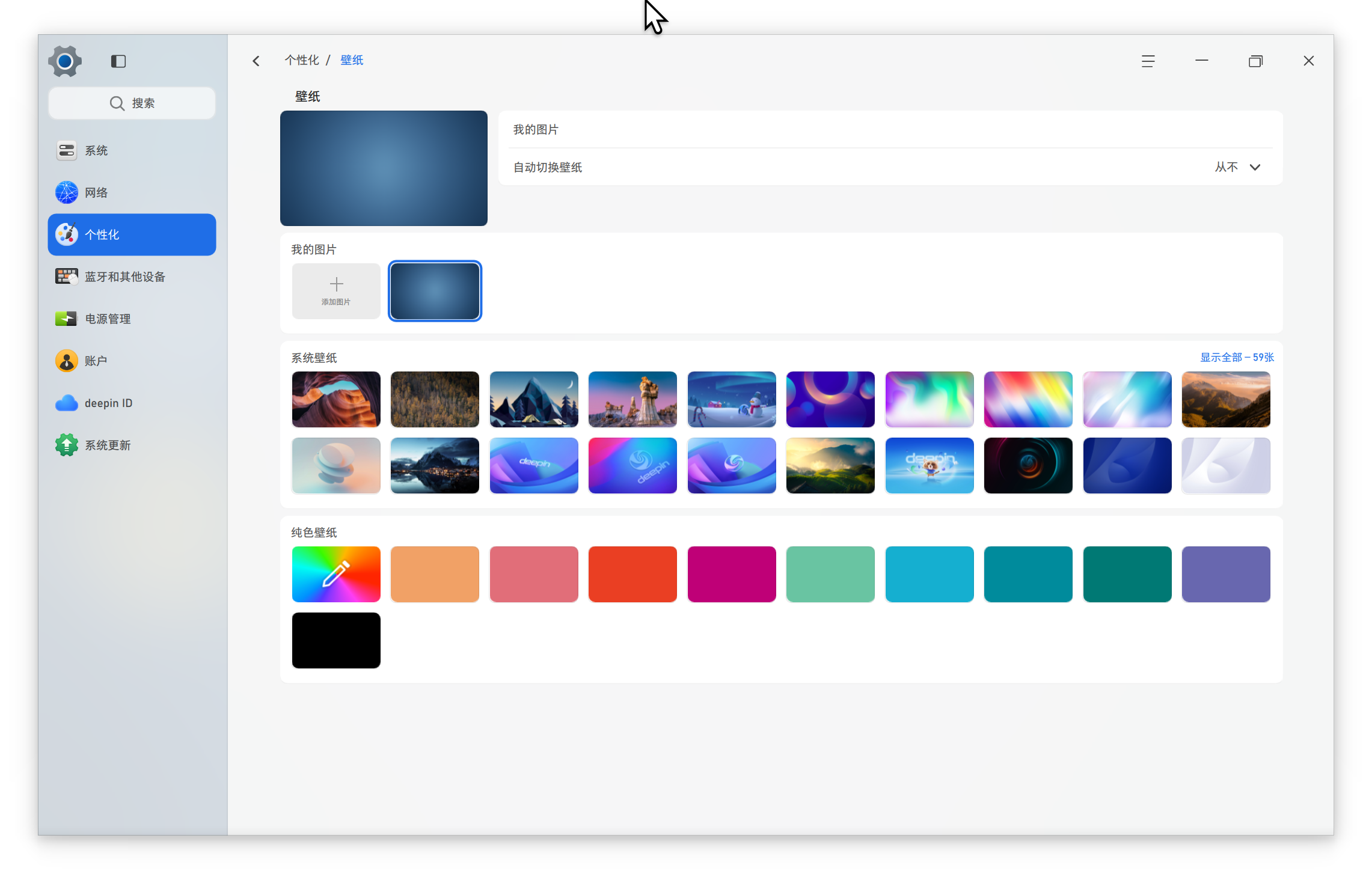This screenshot has height=877, width=1372.
Task: Select the snowman aurora wallpaper
Action: (x=732, y=399)
